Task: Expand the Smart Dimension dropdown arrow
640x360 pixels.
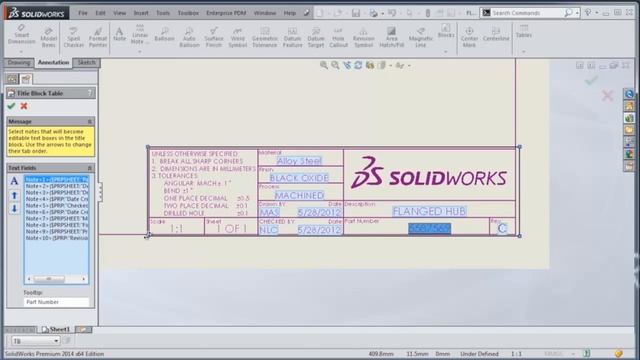Action: pyautogui.click(x=21, y=52)
